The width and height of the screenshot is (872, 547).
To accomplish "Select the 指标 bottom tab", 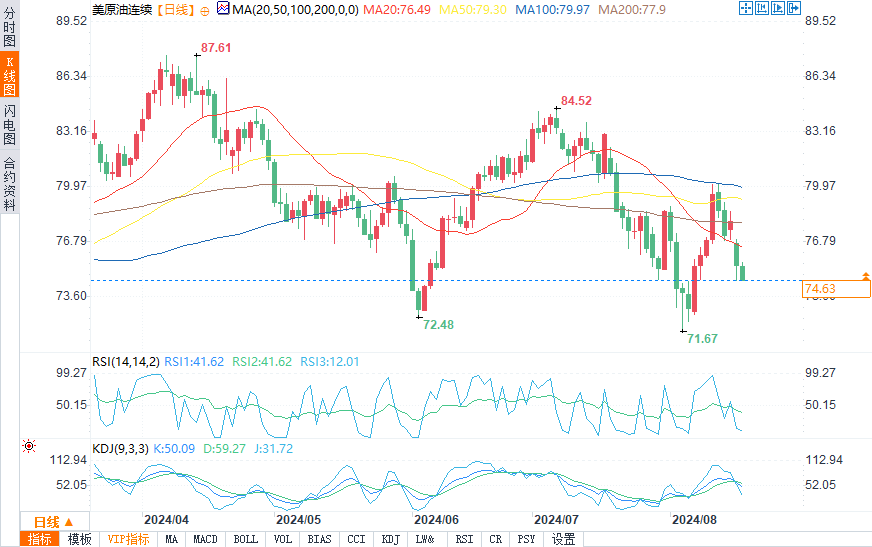I will click(39, 539).
